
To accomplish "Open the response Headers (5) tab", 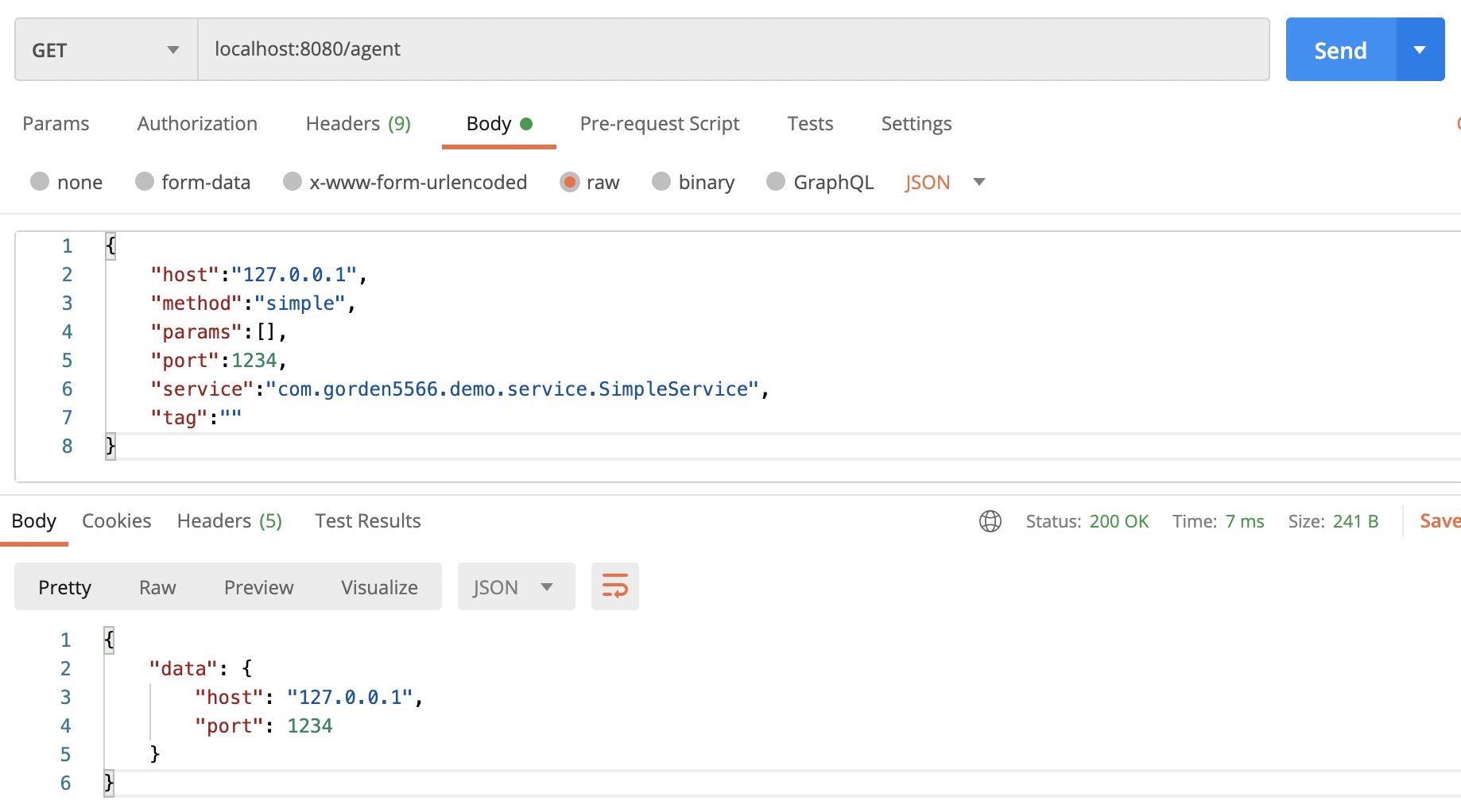I will point(230,520).
